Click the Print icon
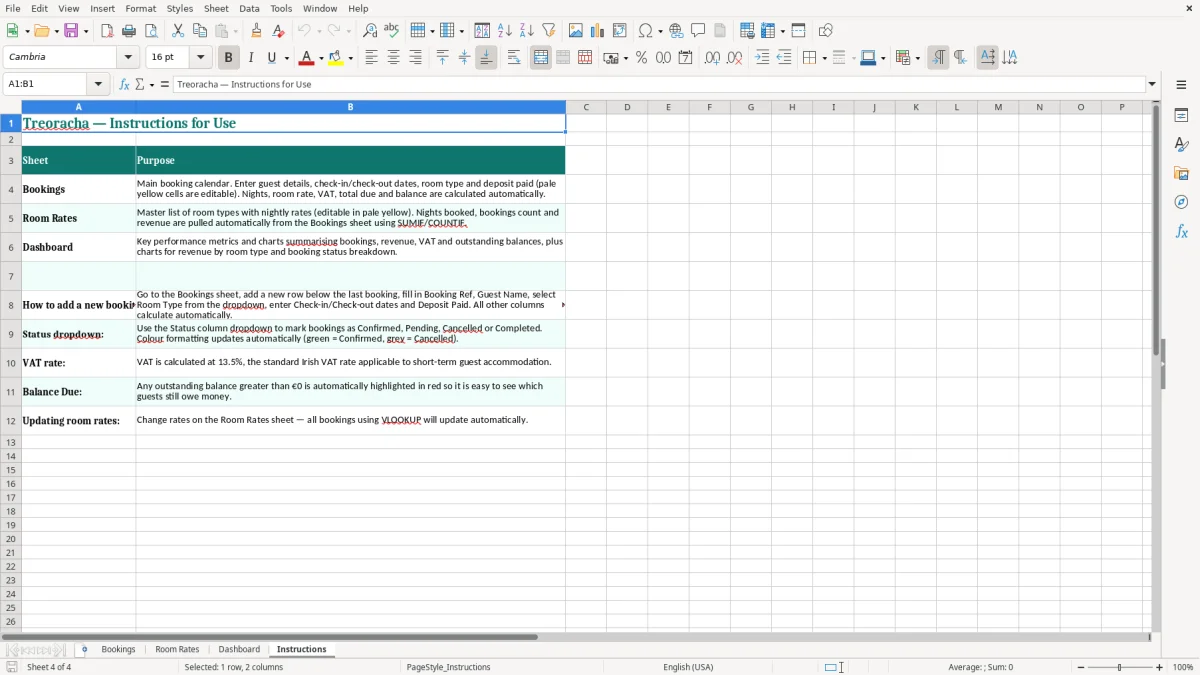This screenshot has height=675, width=1200. (129, 31)
